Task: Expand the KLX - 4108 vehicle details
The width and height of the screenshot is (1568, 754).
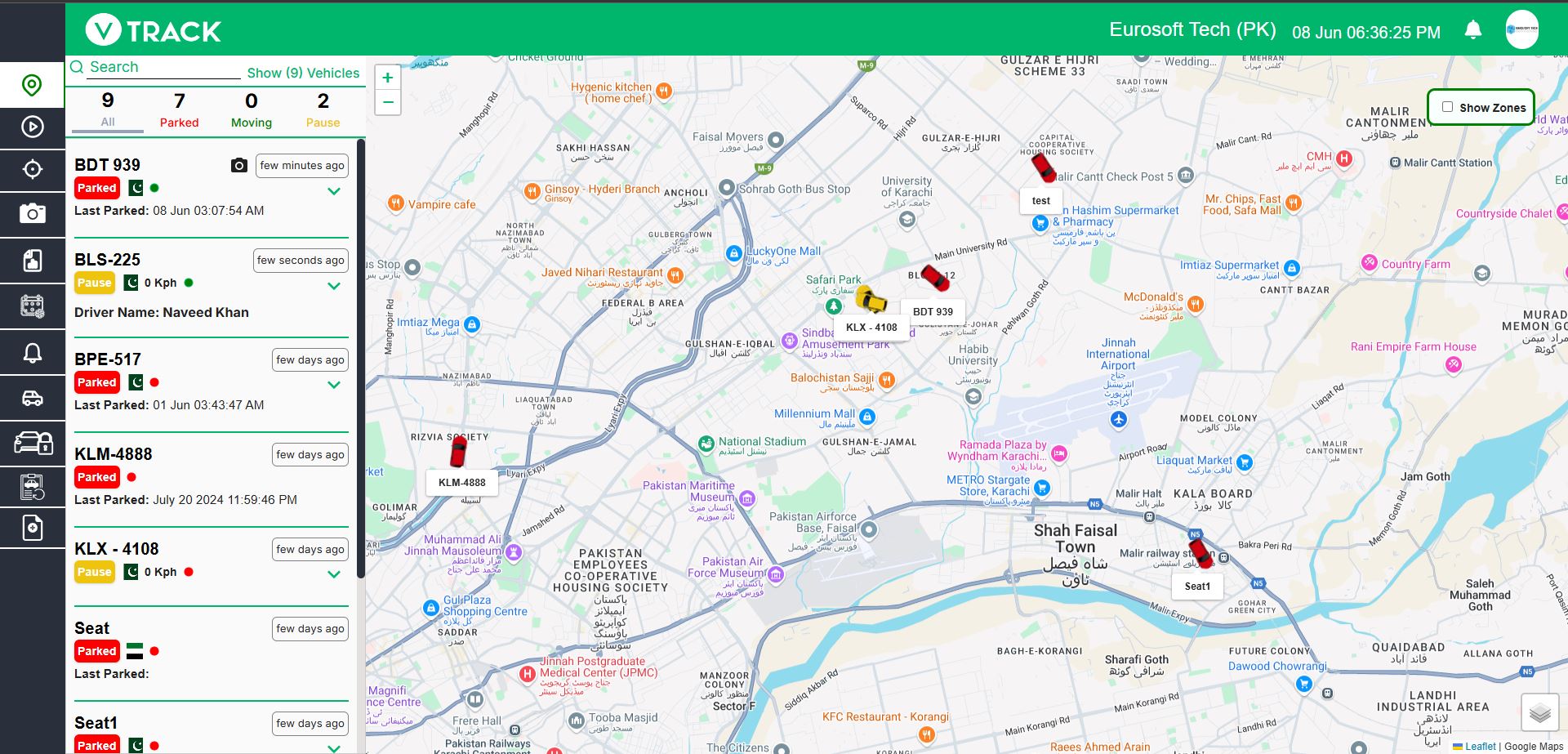Action: [x=334, y=574]
